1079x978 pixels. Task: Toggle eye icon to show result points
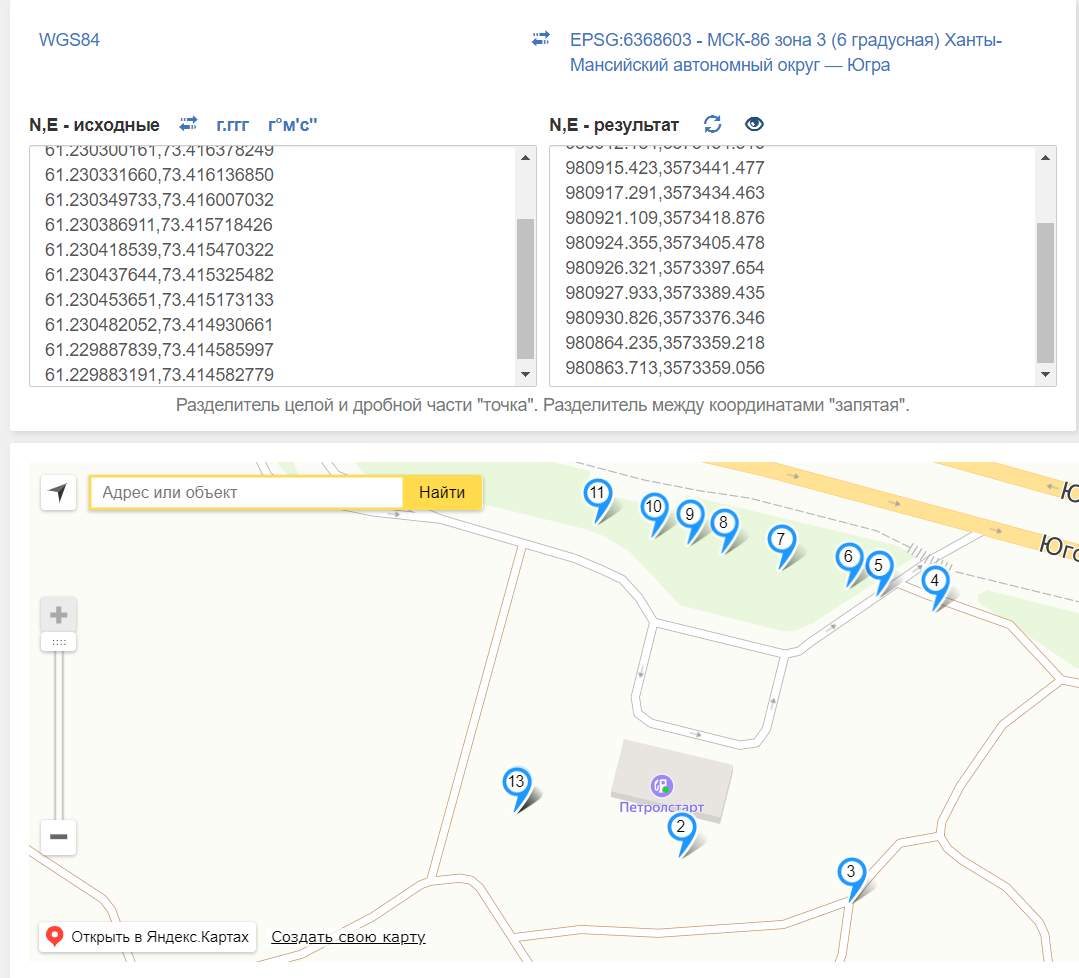point(754,124)
